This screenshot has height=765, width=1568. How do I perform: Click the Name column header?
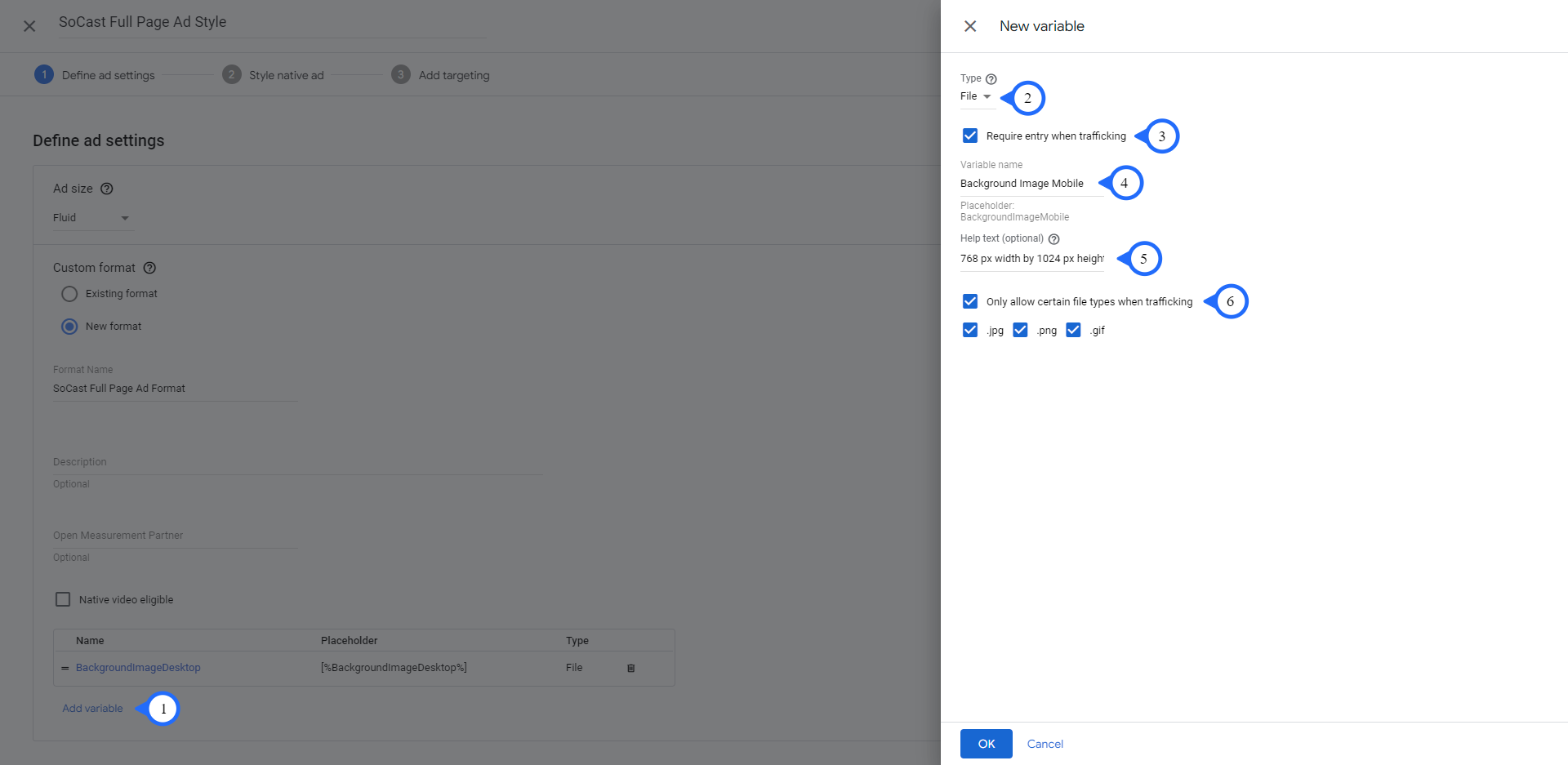click(90, 641)
